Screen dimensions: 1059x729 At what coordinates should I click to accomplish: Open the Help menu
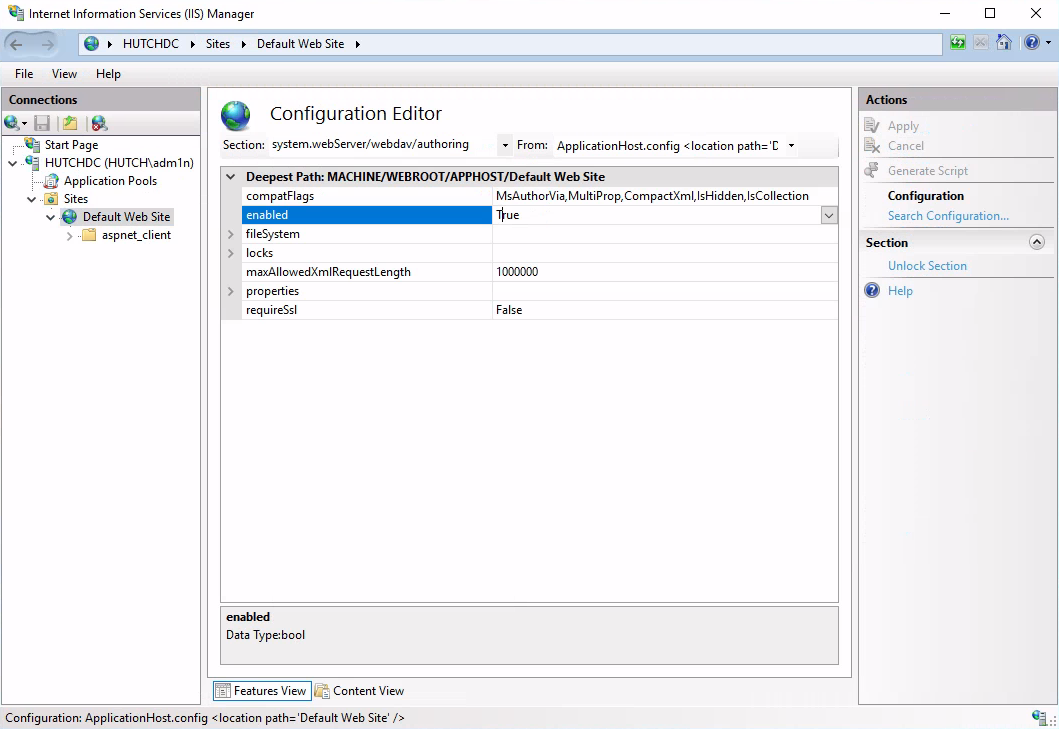(x=108, y=74)
